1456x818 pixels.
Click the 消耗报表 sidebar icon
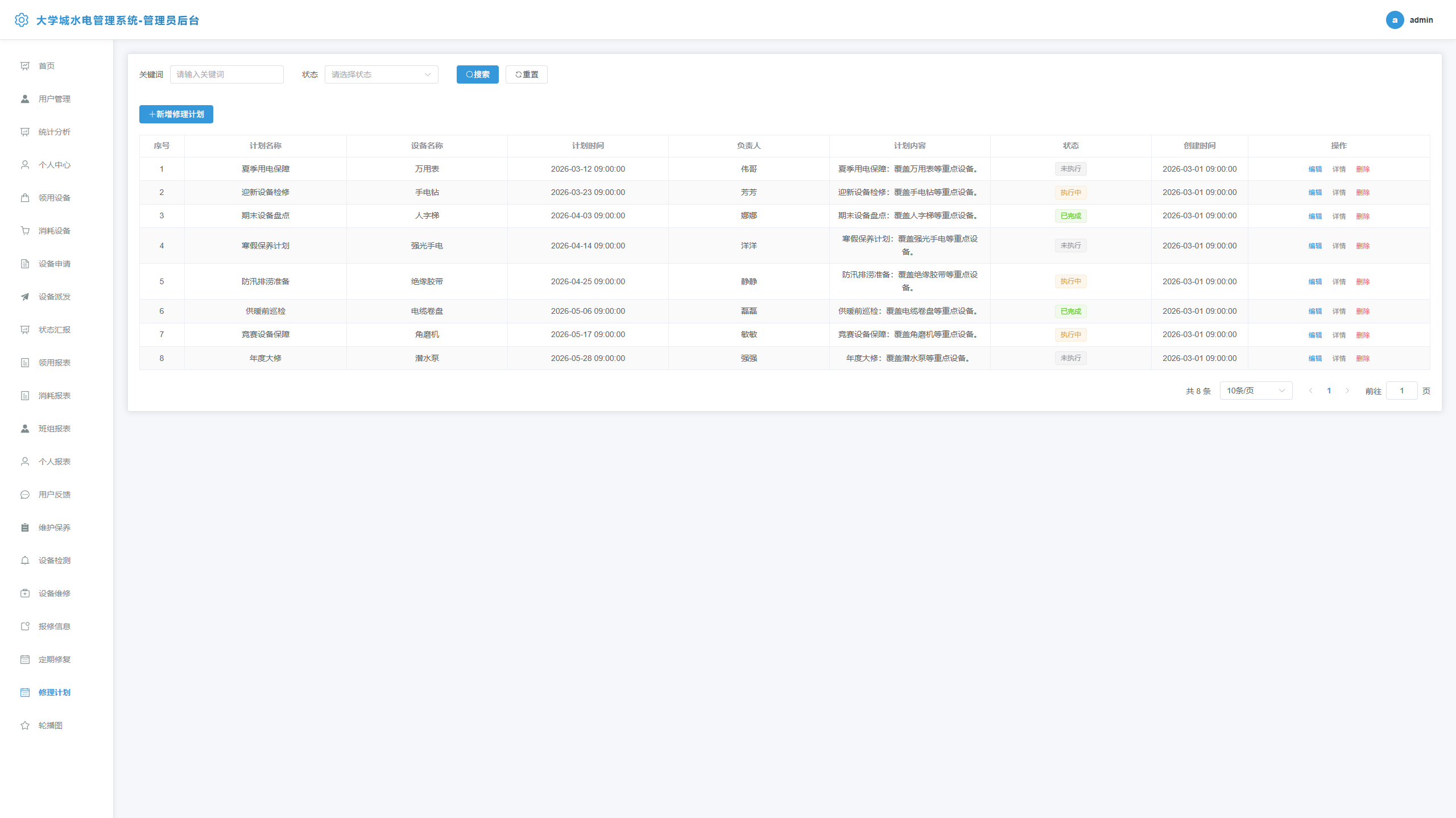pos(25,396)
